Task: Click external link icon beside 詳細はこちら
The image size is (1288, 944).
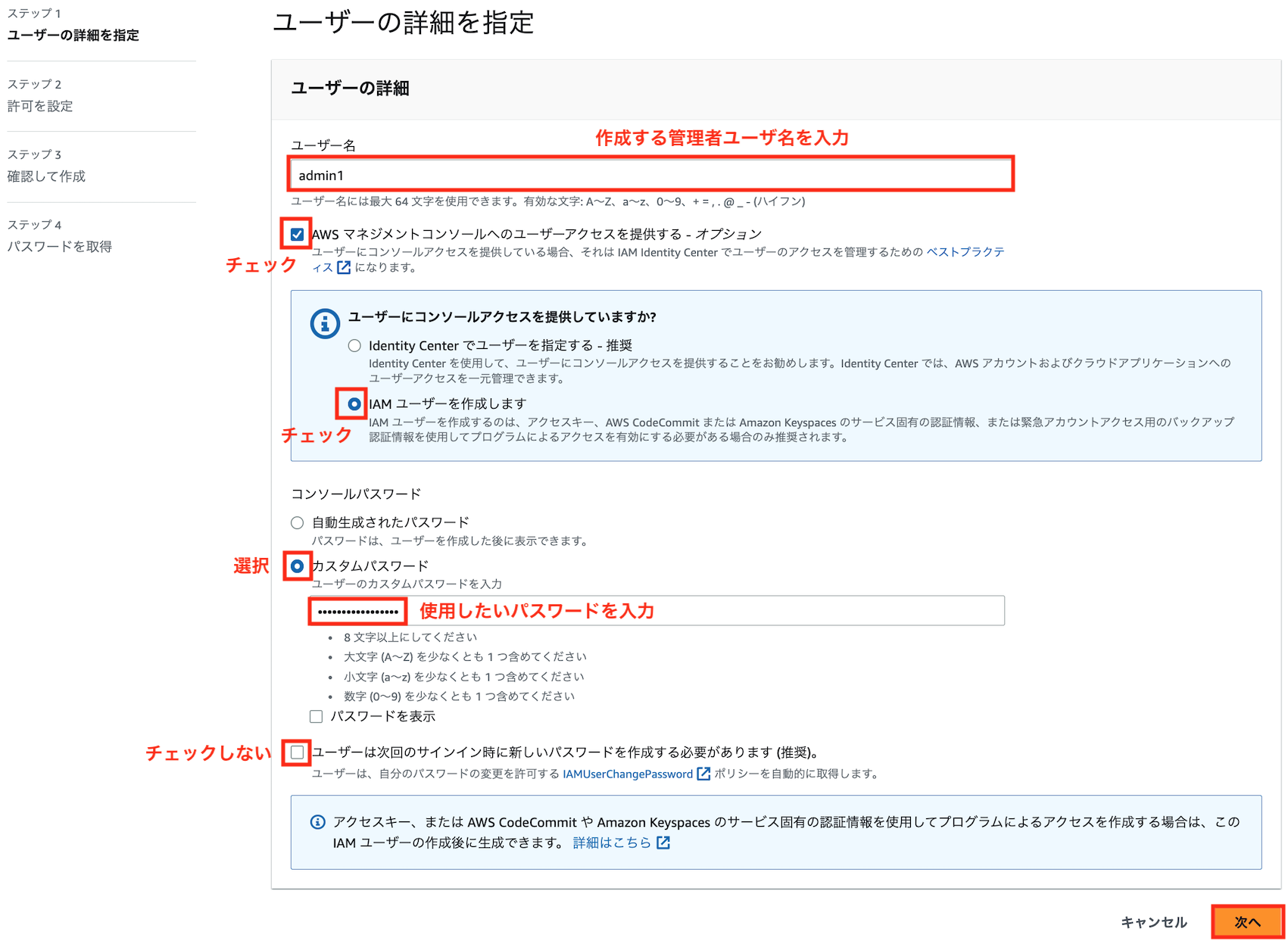Action: point(663,843)
